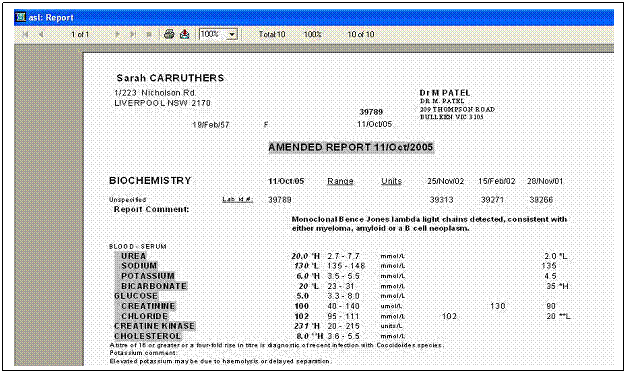Click the print report icon

pos(169,34)
